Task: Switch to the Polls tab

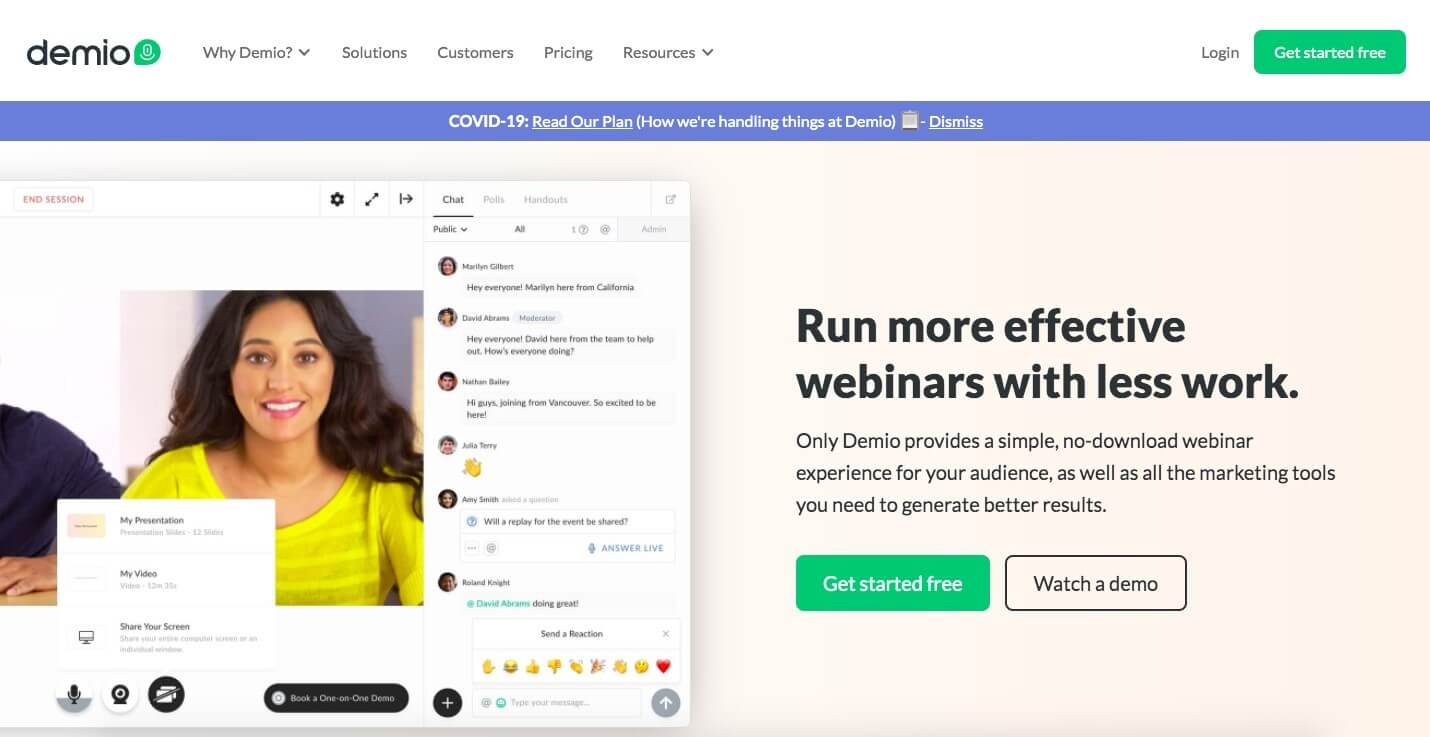Action: click(494, 199)
